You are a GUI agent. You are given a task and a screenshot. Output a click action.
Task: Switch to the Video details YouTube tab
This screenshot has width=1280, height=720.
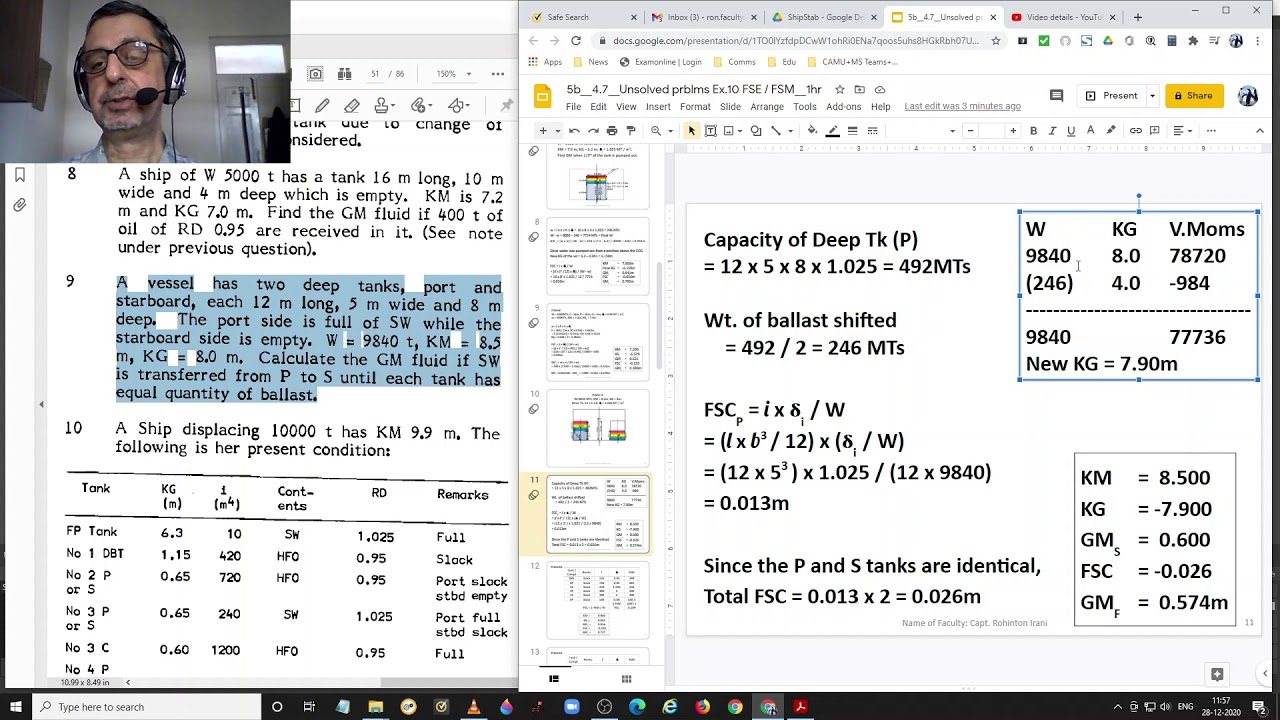pos(1062,17)
